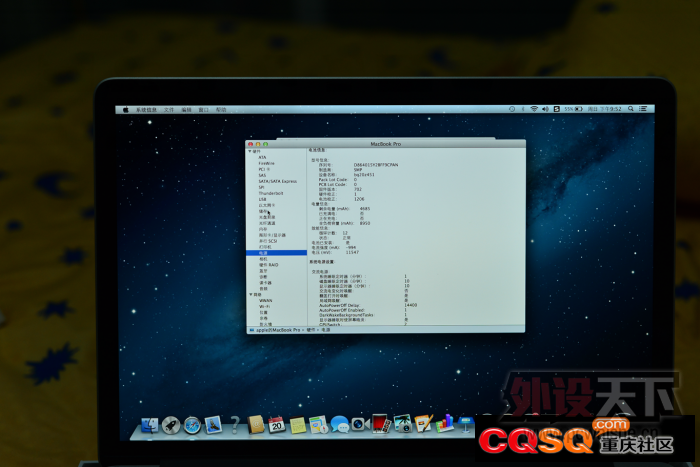Open 系统信息 application menu

coord(146,109)
